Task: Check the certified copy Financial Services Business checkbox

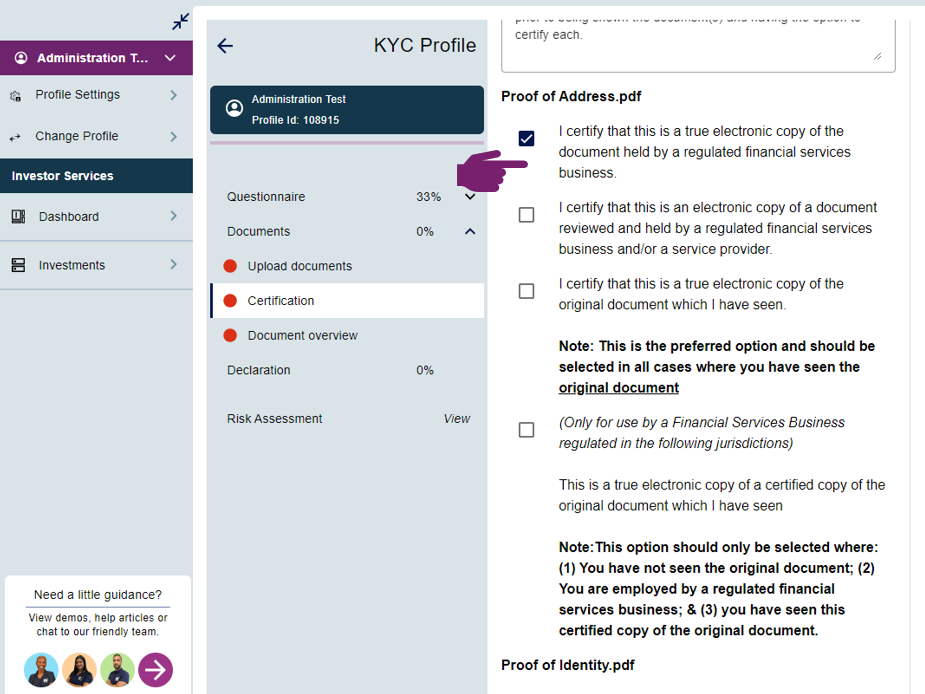Action: click(526, 430)
